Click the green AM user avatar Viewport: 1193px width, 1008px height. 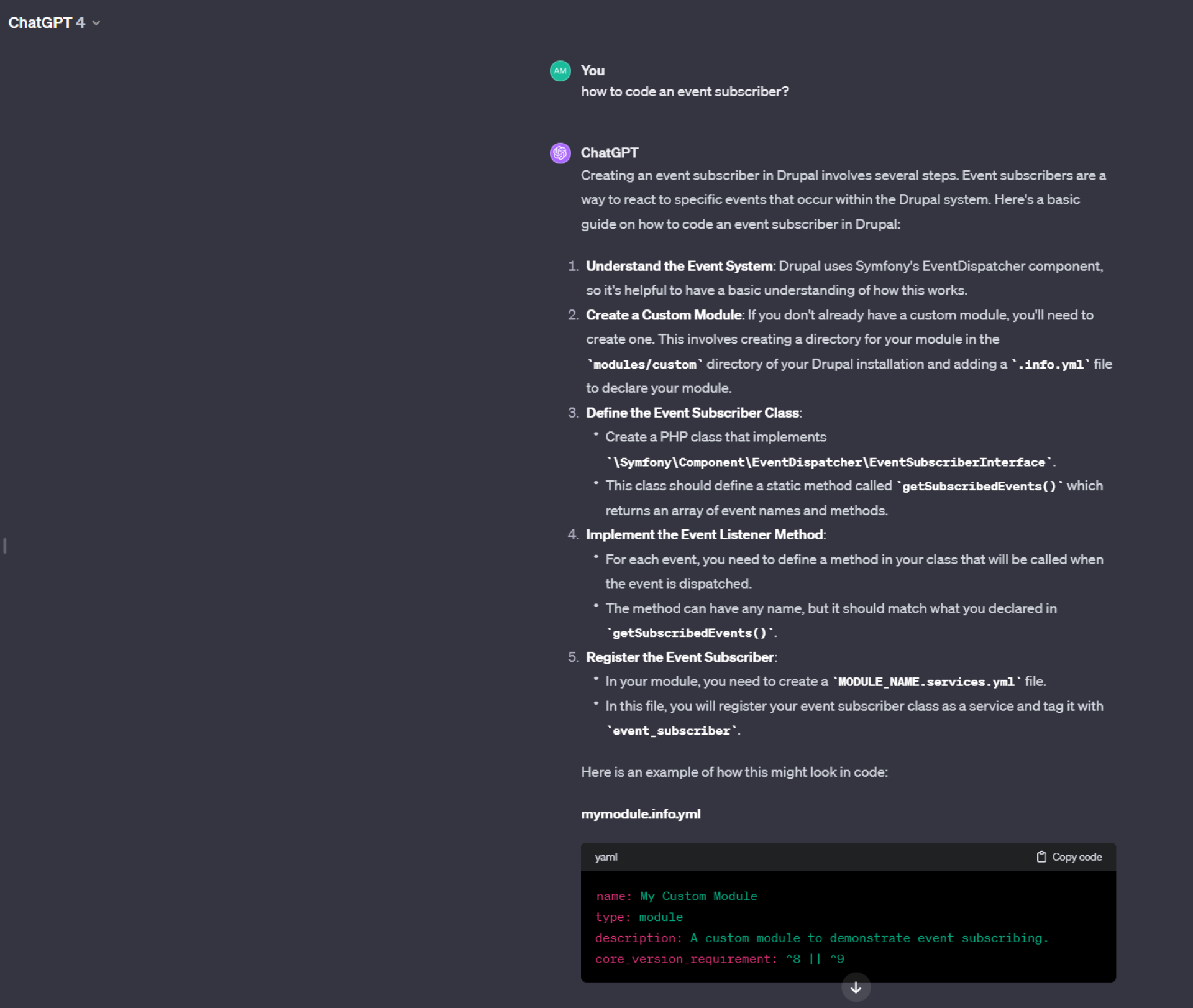point(560,71)
